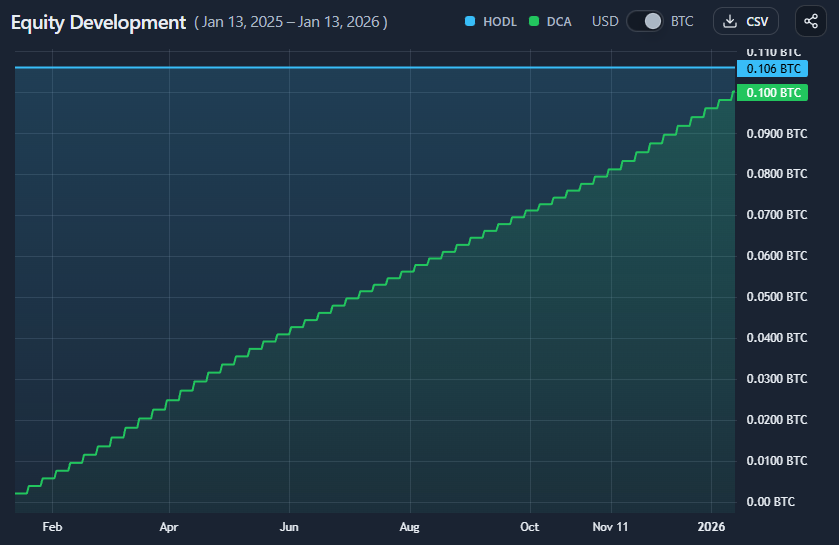The image size is (839, 545).
Task: Click the 0.0500 BTC price axis label
Action: (776, 297)
